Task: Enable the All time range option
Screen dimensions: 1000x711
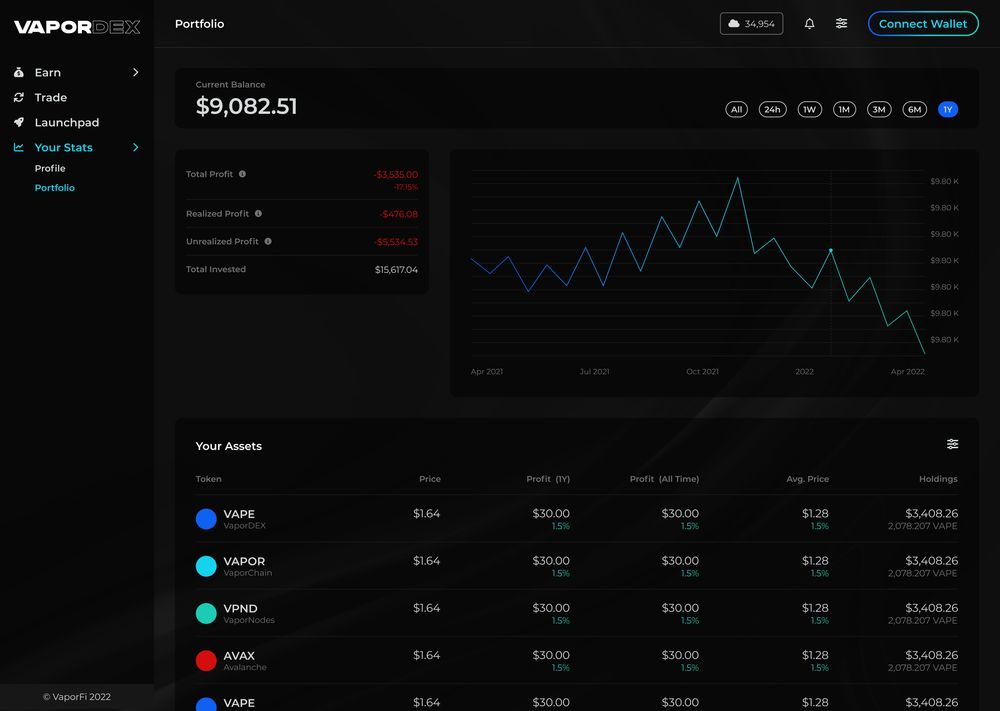Action: coord(737,109)
